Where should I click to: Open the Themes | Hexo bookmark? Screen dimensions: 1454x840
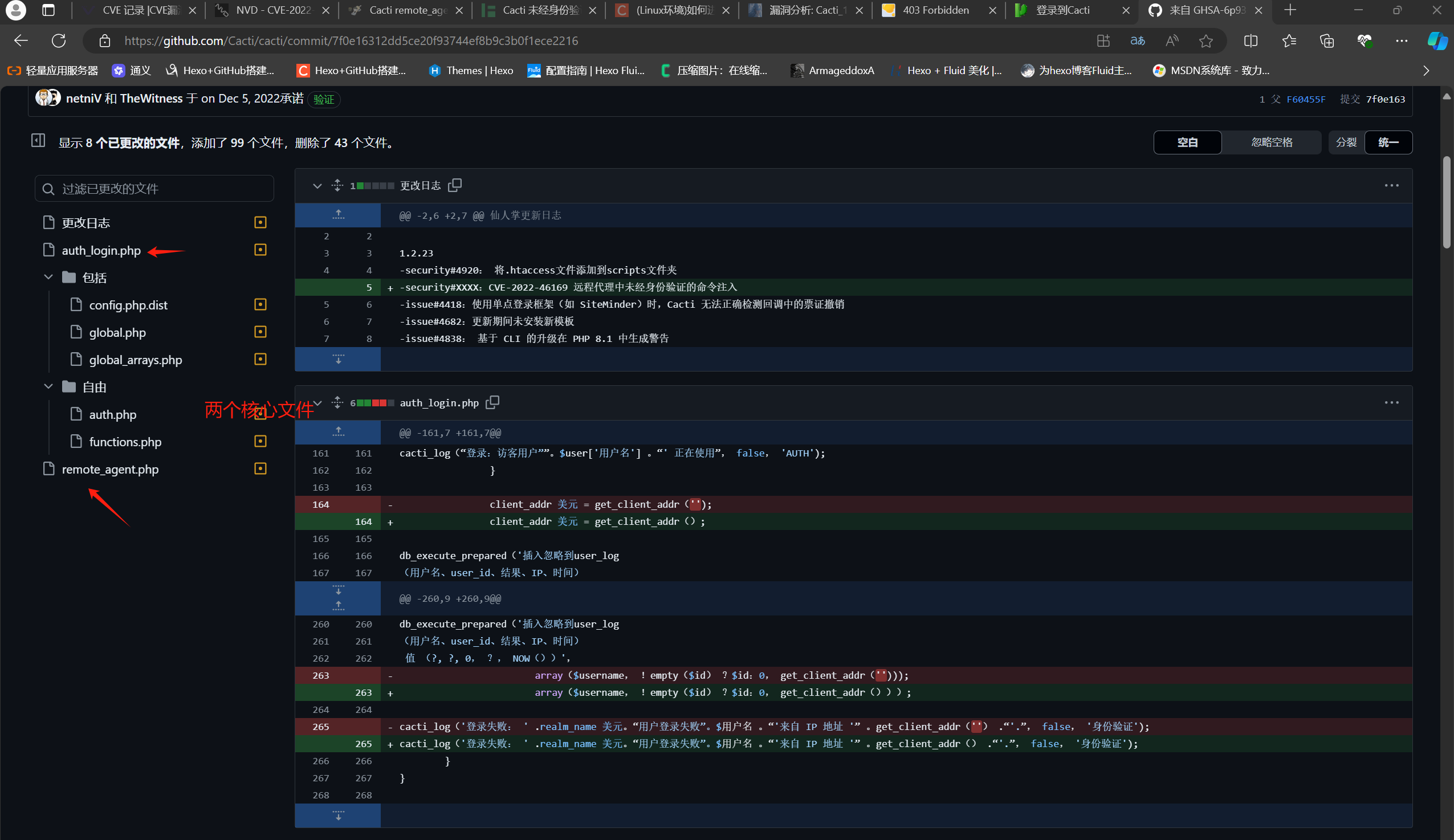471,71
